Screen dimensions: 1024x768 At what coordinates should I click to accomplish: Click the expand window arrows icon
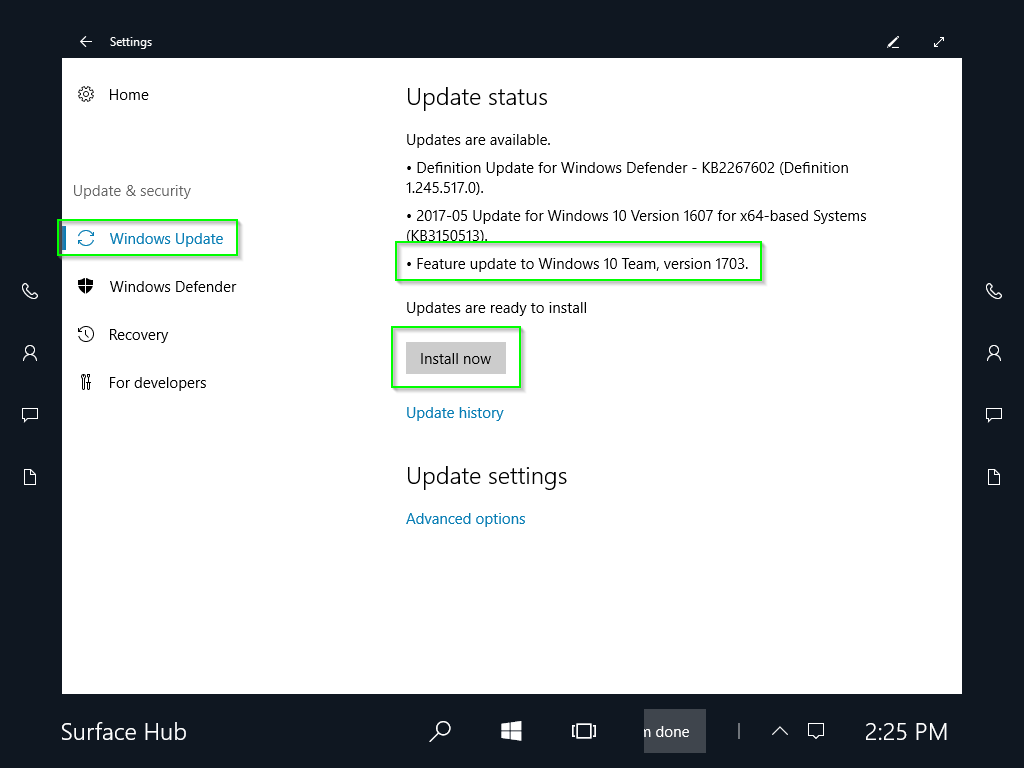939,42
